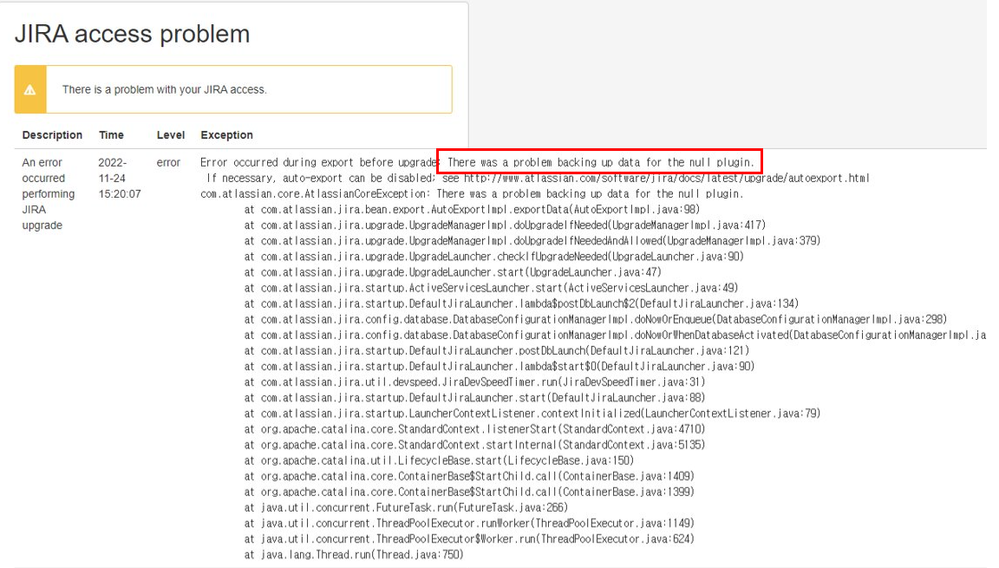The width and height of the screenshot is (999, 568).
Task: Click the StandardContext.listenerStart stack line
Action: click(x=475, y=429)
